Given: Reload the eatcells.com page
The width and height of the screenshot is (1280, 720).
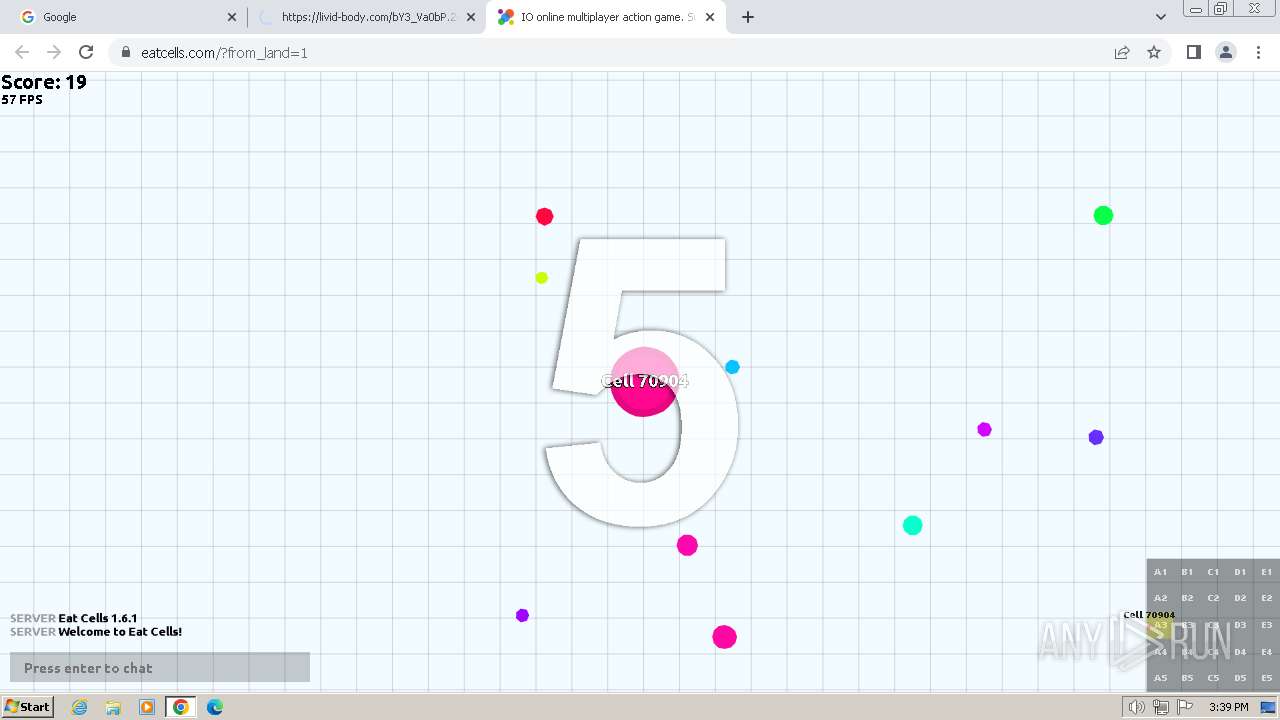Looking at the screenshot, I should click(86, 52).
